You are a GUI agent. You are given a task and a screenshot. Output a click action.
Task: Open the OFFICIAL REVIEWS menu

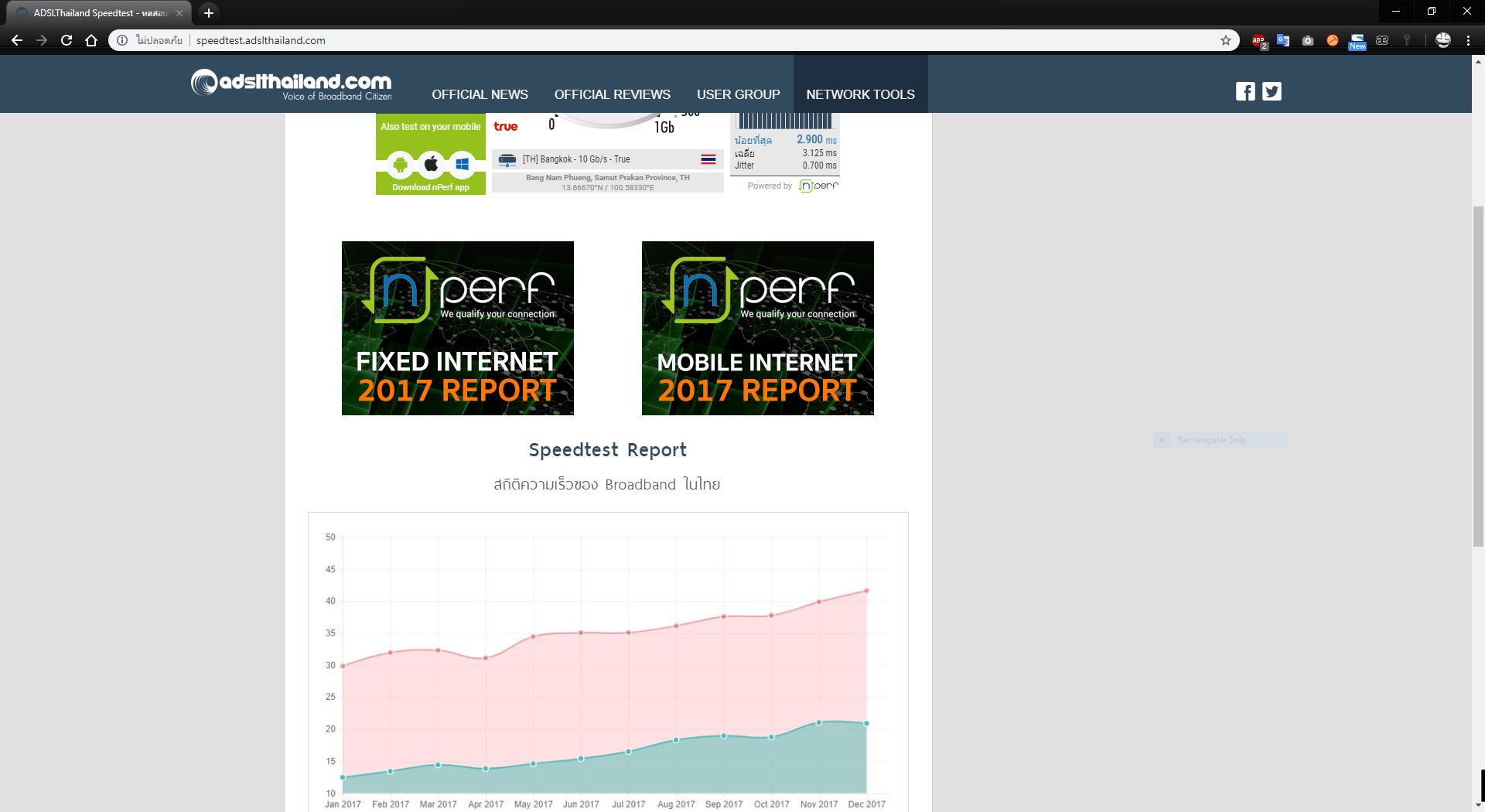613,94
